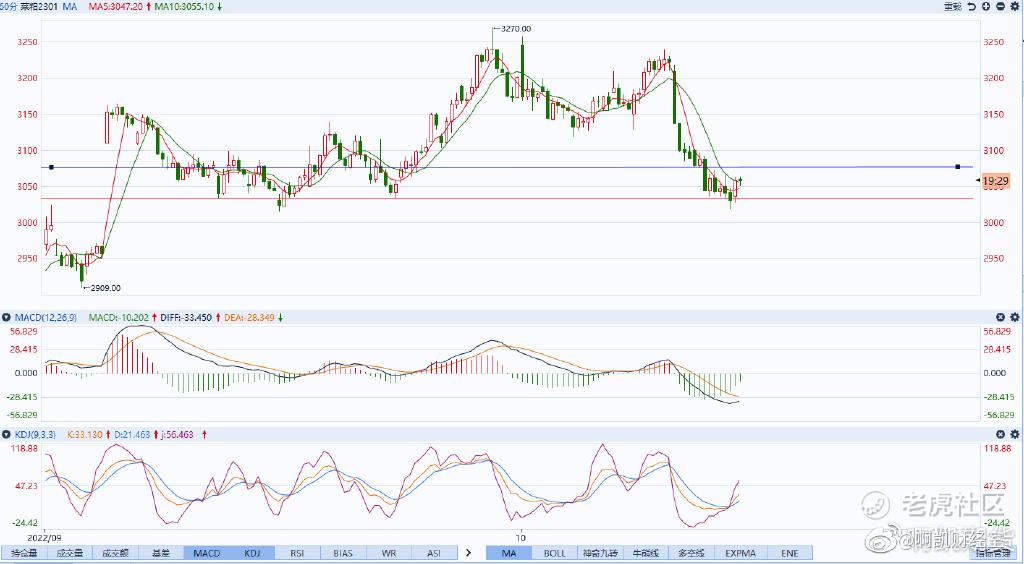Screen dimensions: 1024x564
Task: Select the 牛熊线 overlay tab
Action: [647, 553]
